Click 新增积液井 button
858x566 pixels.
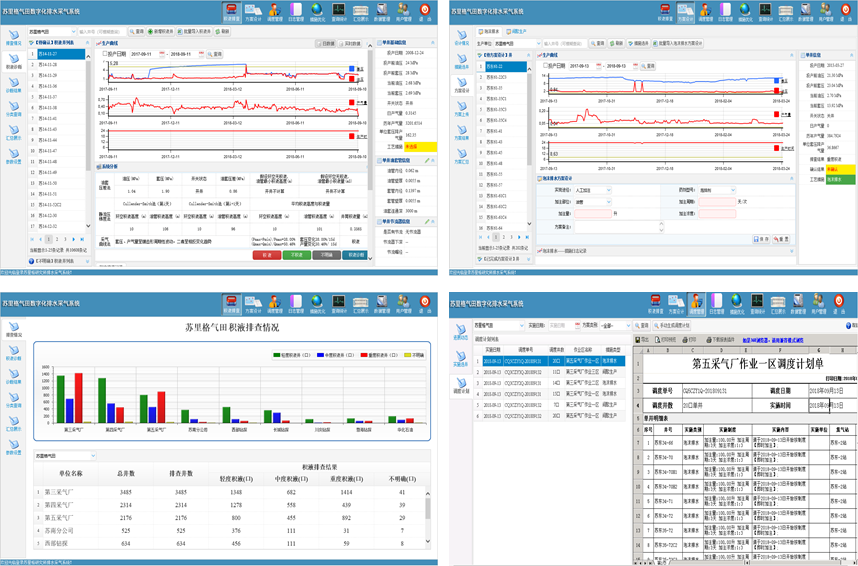pyautogui.click(x=161, y=32)
